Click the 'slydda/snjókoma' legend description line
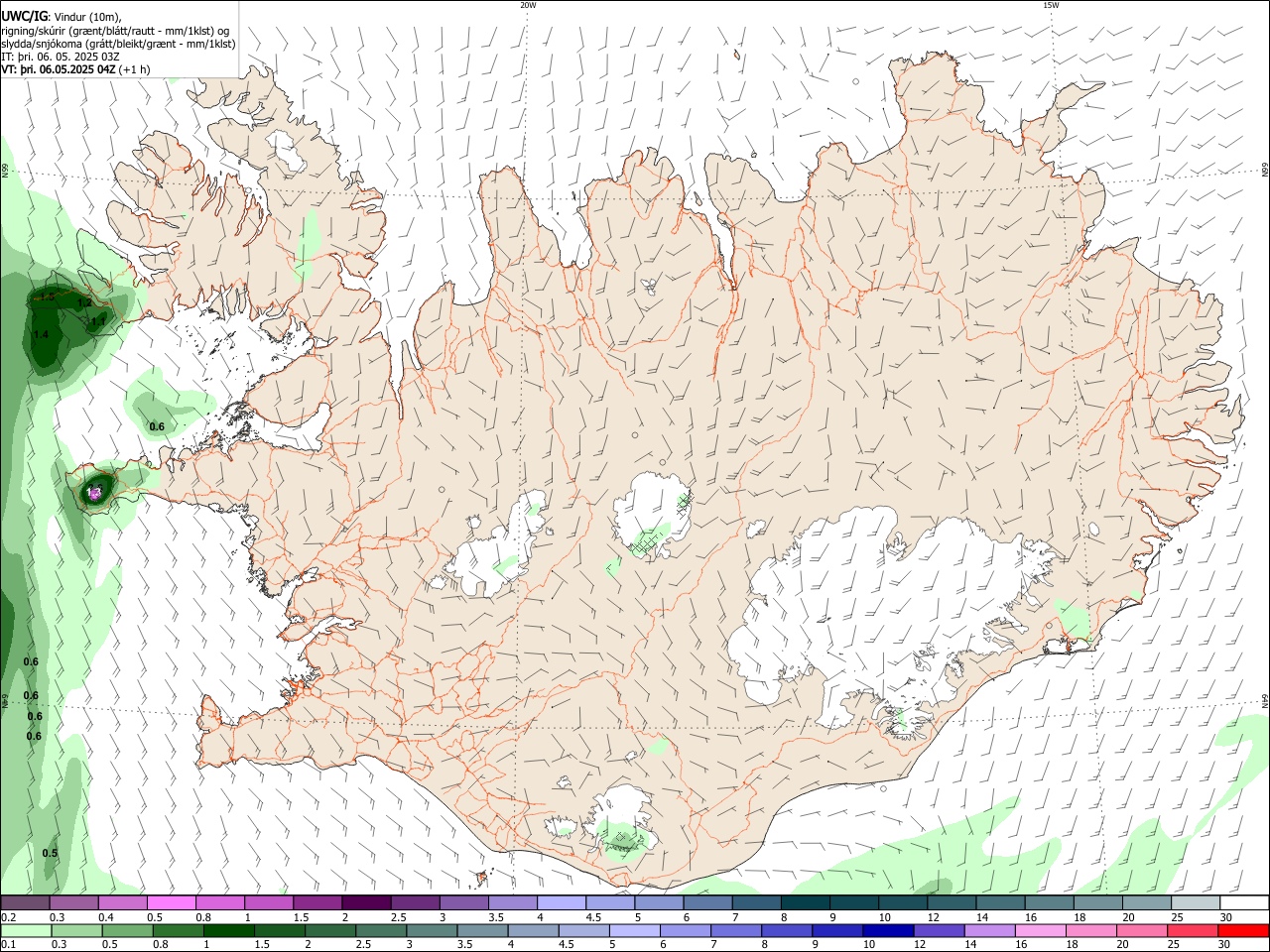The height and width of the screenshot is (952, 1270). tap(118, 44)
